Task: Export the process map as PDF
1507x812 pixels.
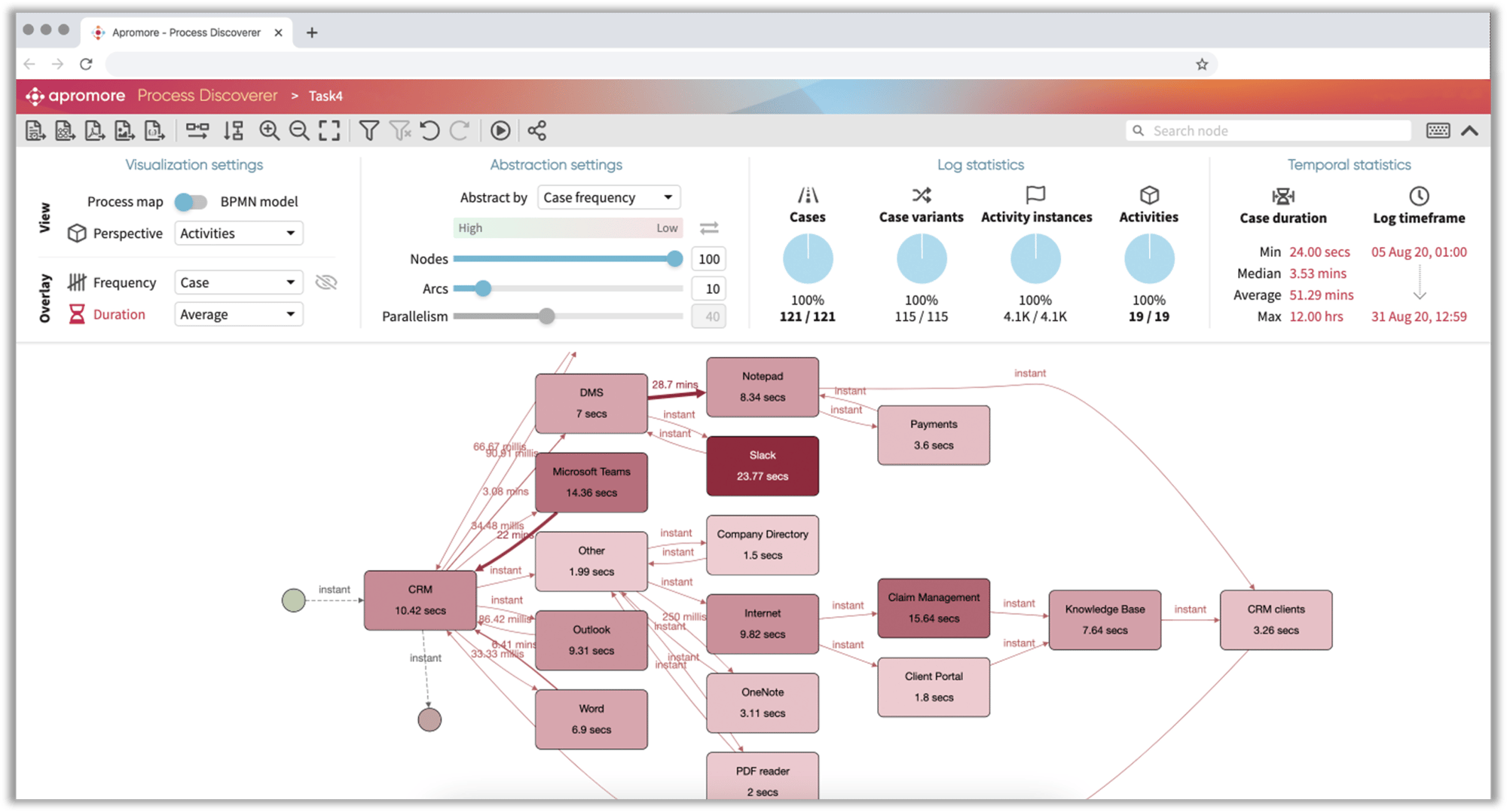Action: (94, 131)
